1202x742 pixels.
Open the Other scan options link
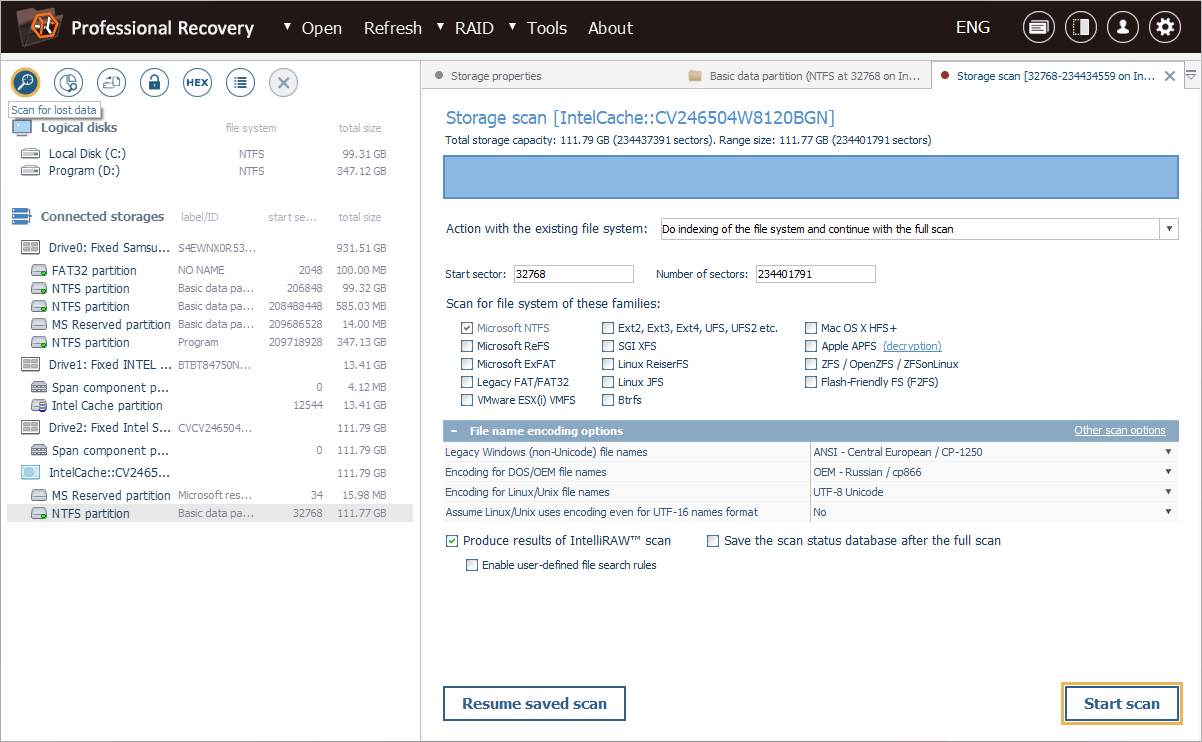coord(1120,431)
